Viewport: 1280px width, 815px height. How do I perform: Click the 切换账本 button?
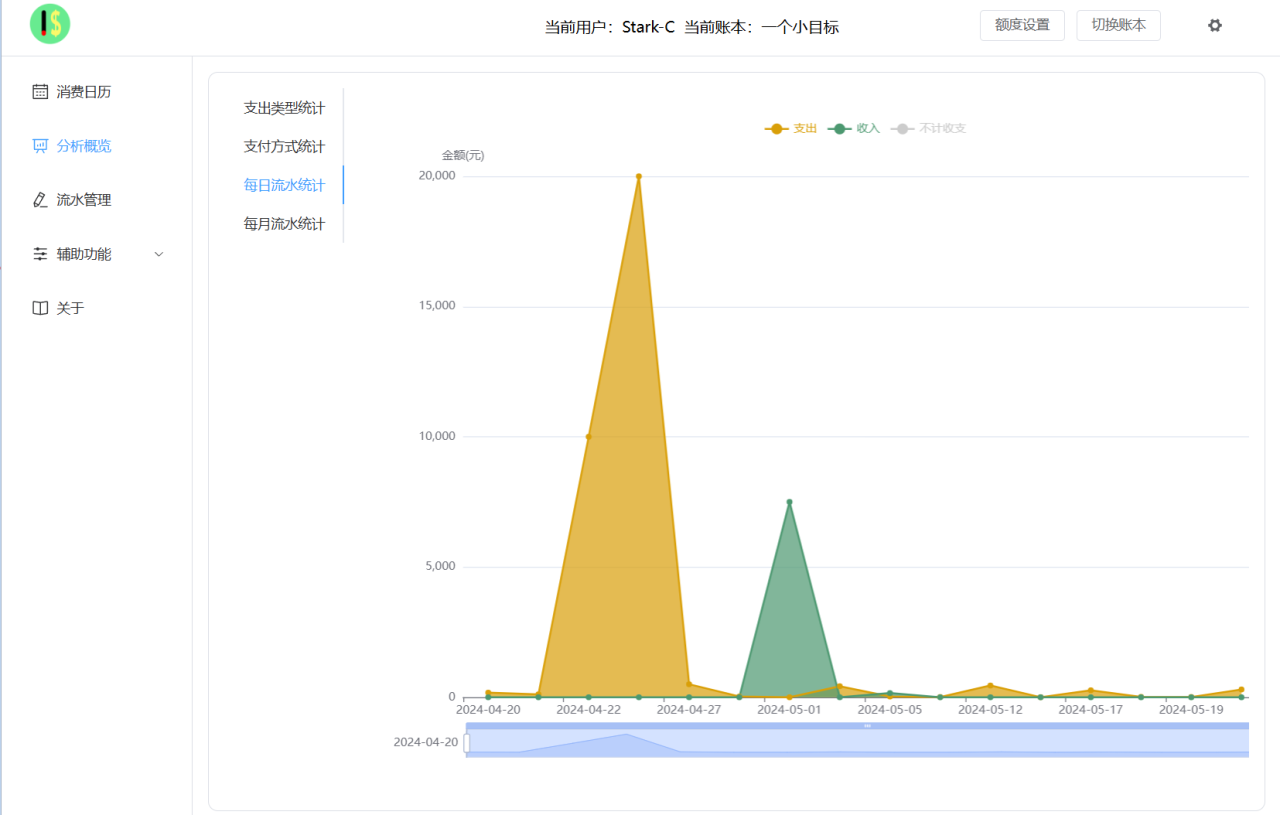1118,25
